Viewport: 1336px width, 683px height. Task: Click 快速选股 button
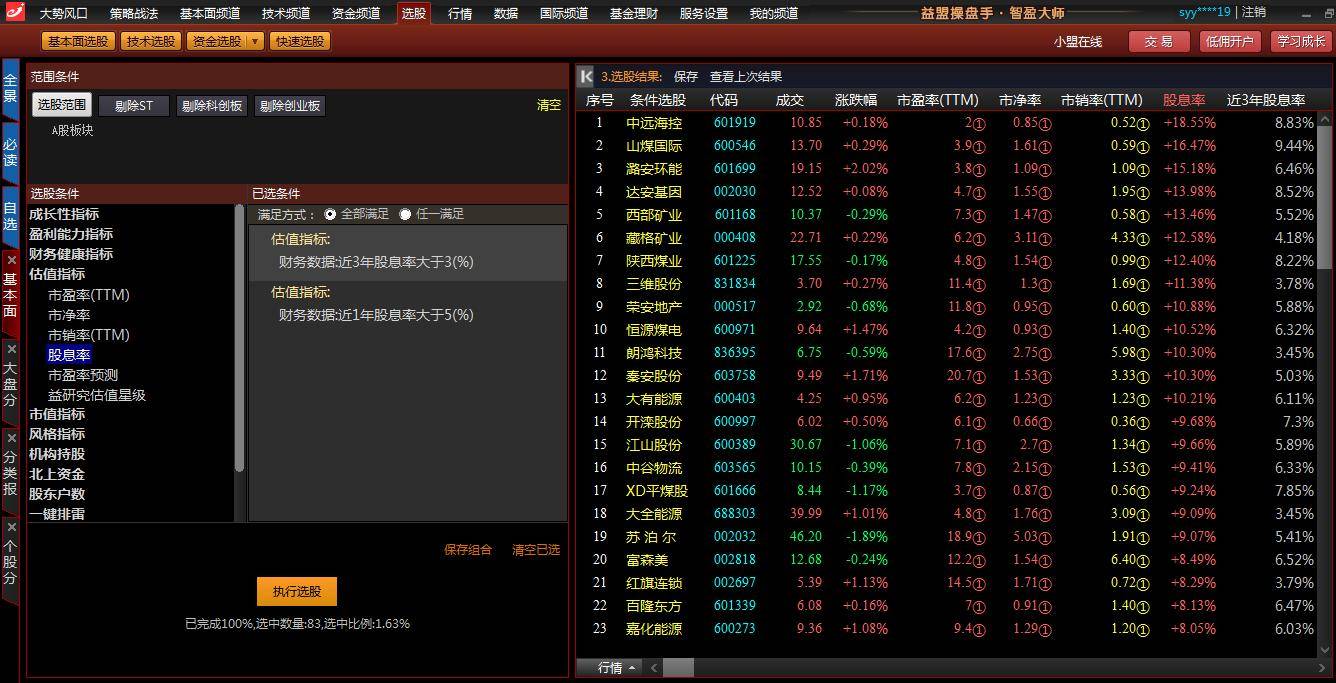300,41
